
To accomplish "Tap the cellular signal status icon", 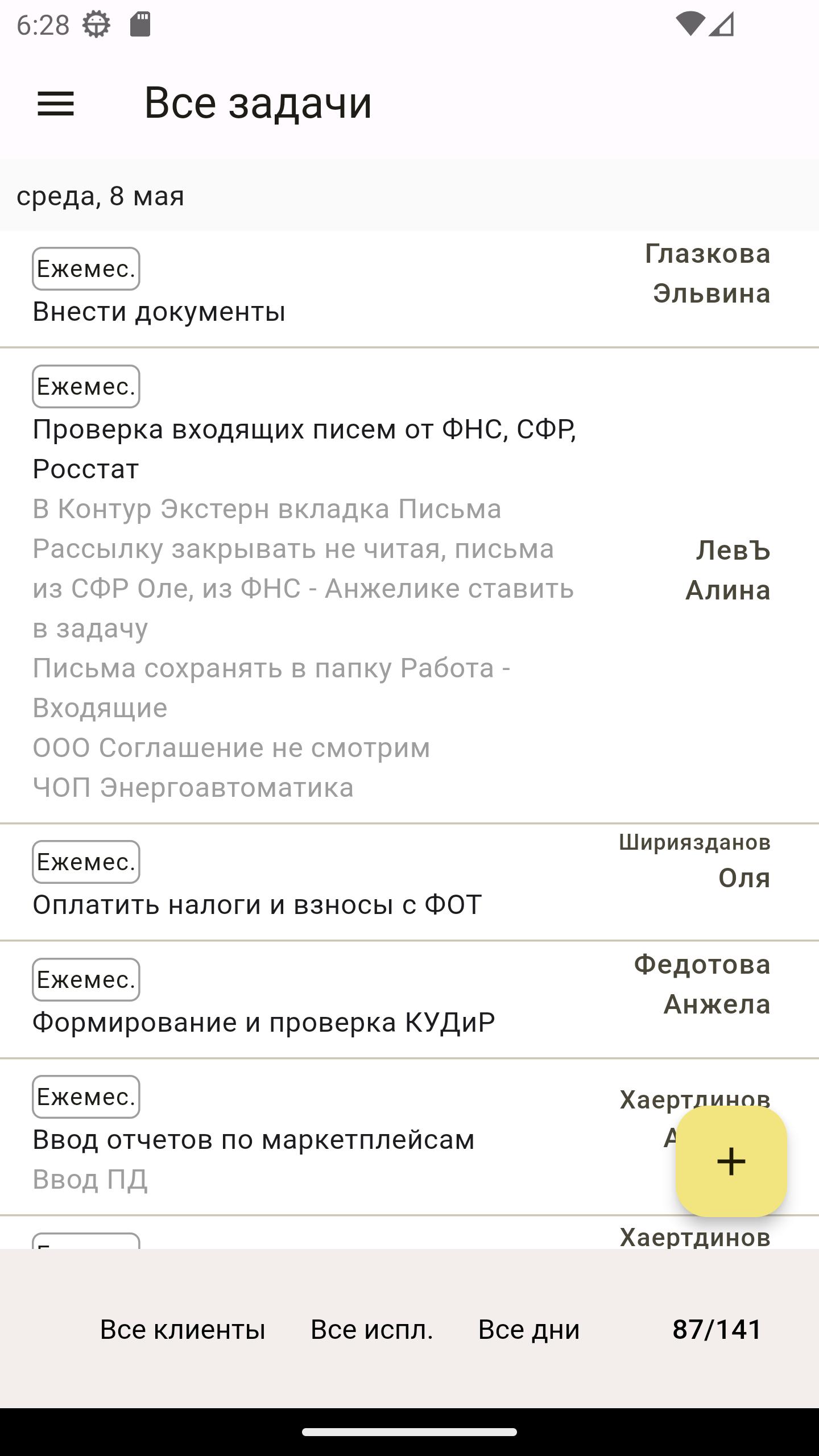I will pos(722,24).
